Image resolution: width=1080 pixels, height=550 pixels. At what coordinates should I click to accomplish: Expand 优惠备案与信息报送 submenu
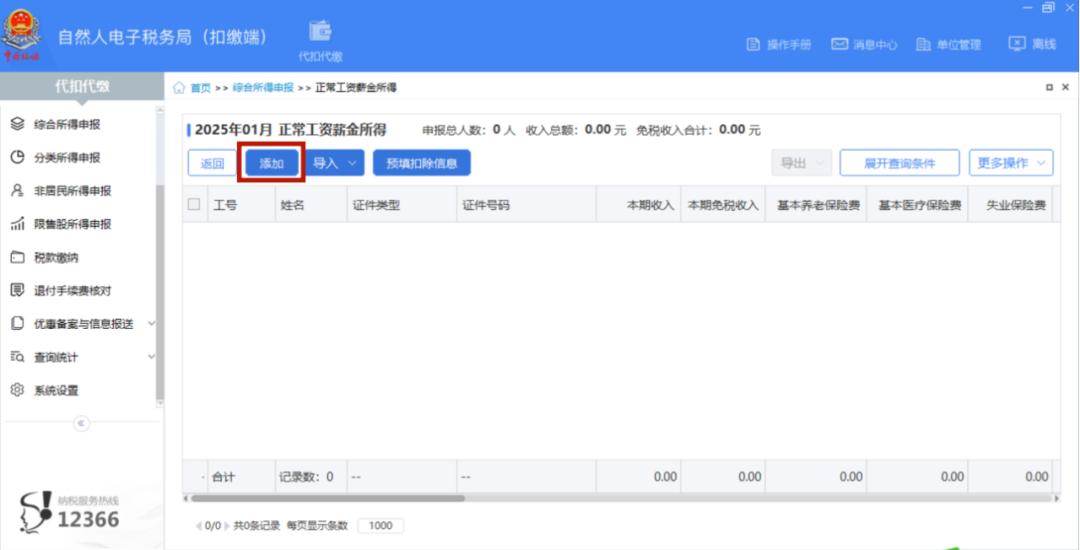[x=152, y=324]
